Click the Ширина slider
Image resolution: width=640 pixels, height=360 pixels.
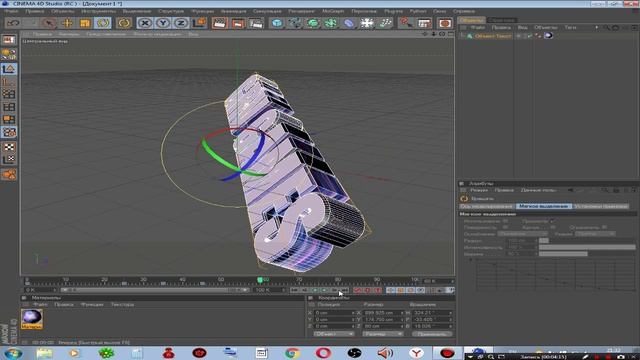587,254
